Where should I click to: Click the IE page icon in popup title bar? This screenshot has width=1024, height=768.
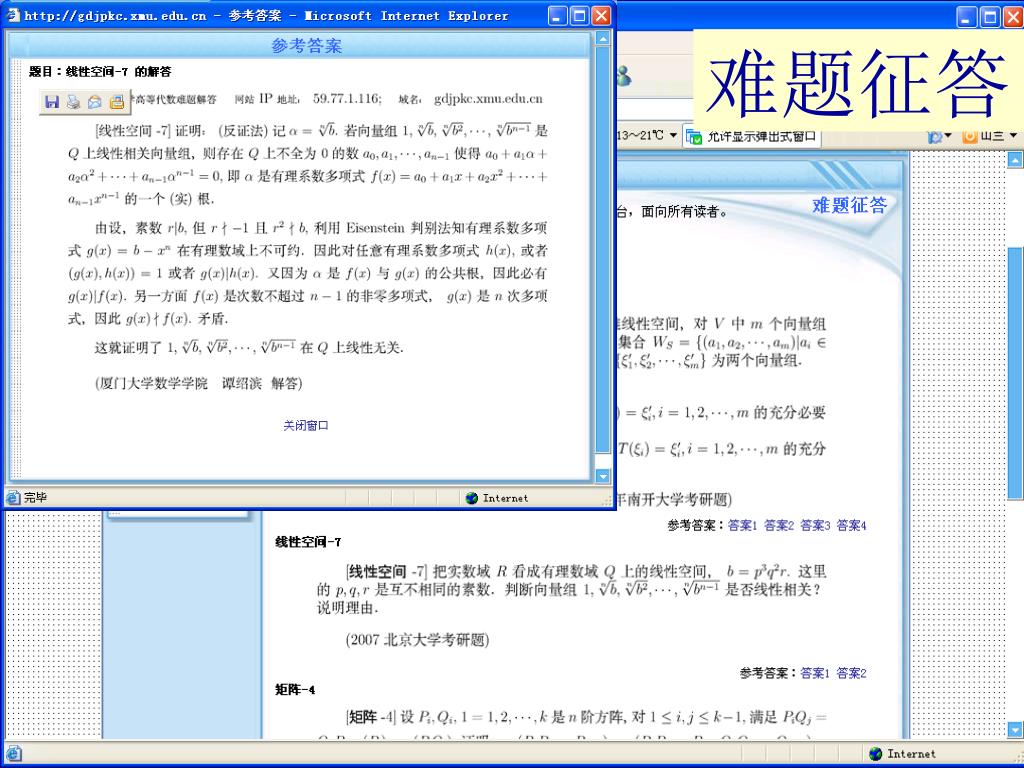(13, 15)
